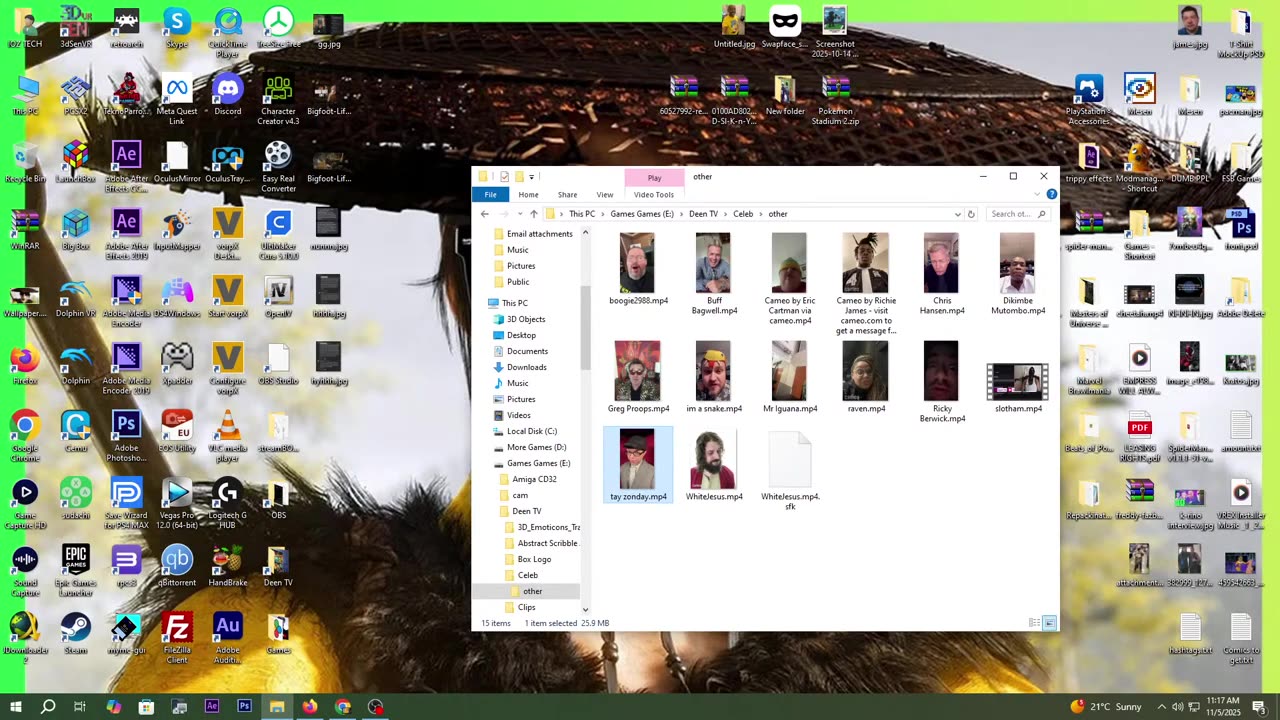Open Firefox from the taskbar
The width and height of the screenshot is (1280, 720).
310,706
